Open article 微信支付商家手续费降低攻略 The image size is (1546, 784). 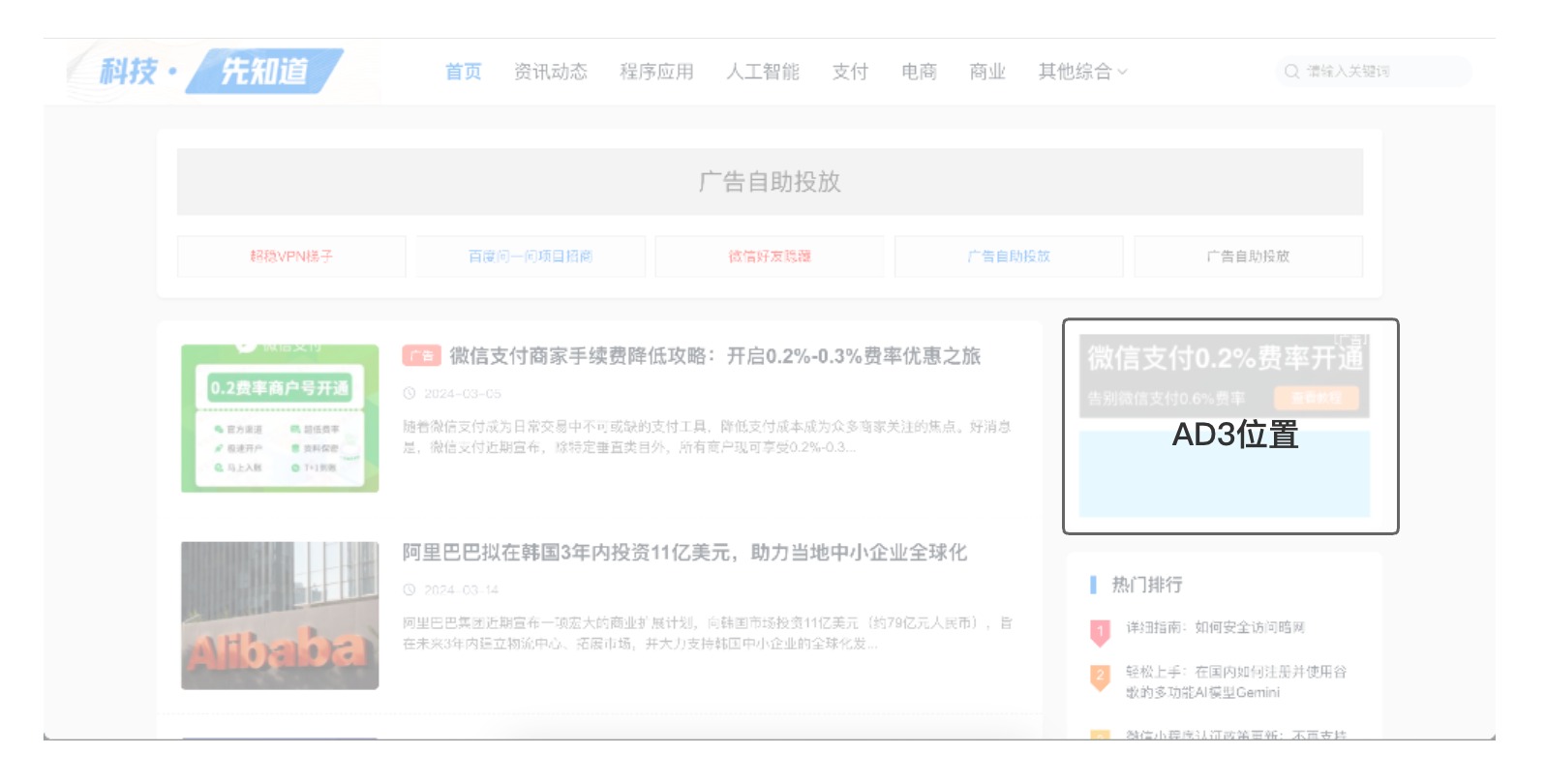(714, 356)
